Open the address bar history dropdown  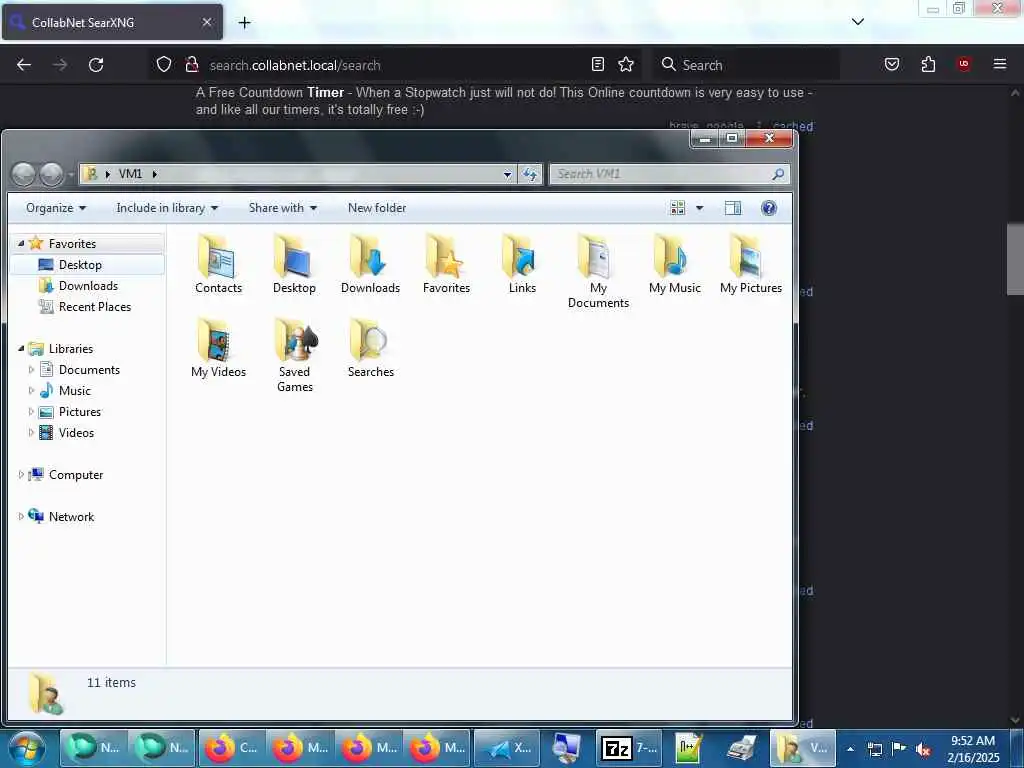pyautogui.click(x=507, y=174)
